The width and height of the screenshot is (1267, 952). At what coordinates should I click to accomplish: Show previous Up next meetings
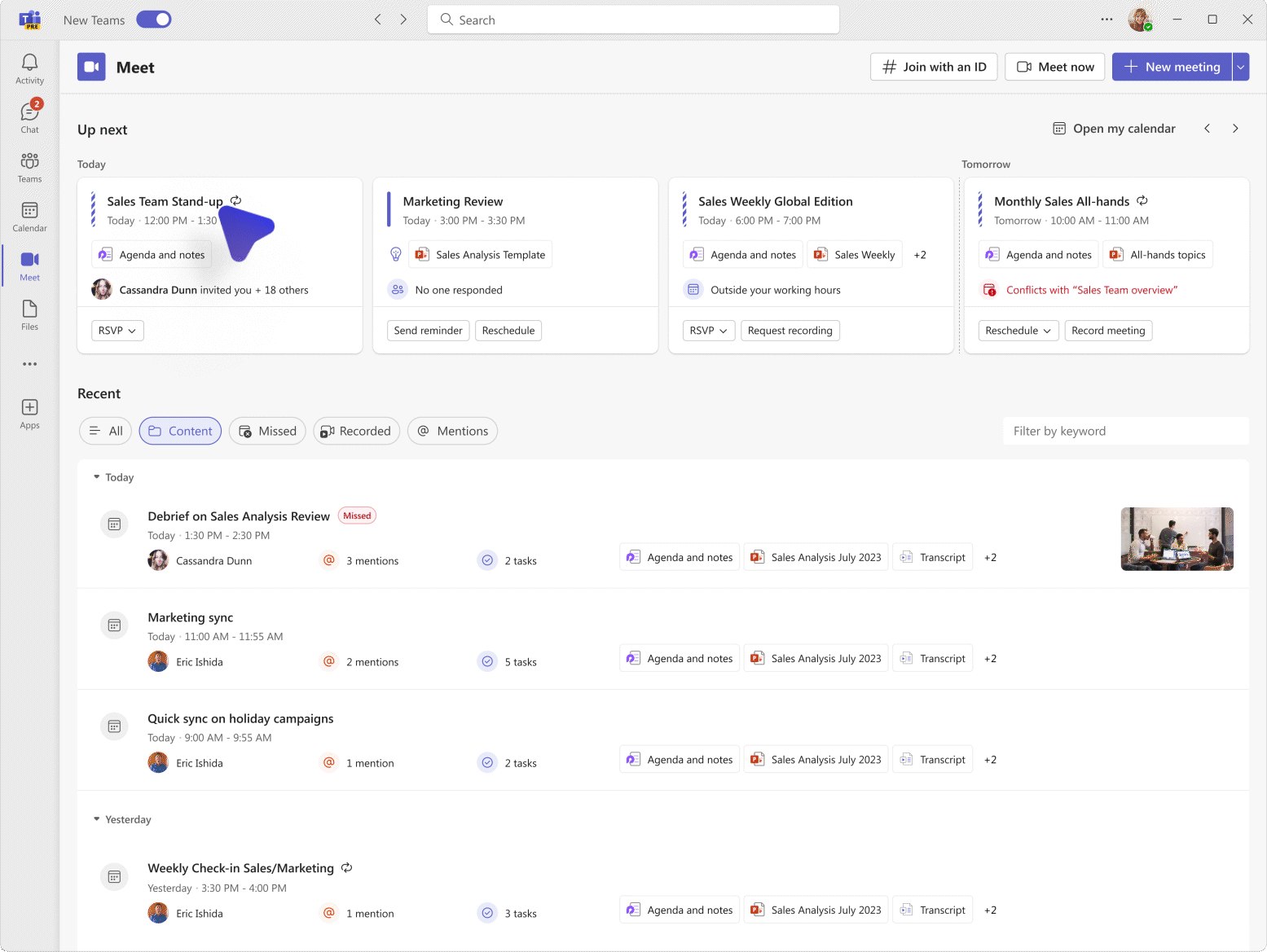(x=1208, y=129)
